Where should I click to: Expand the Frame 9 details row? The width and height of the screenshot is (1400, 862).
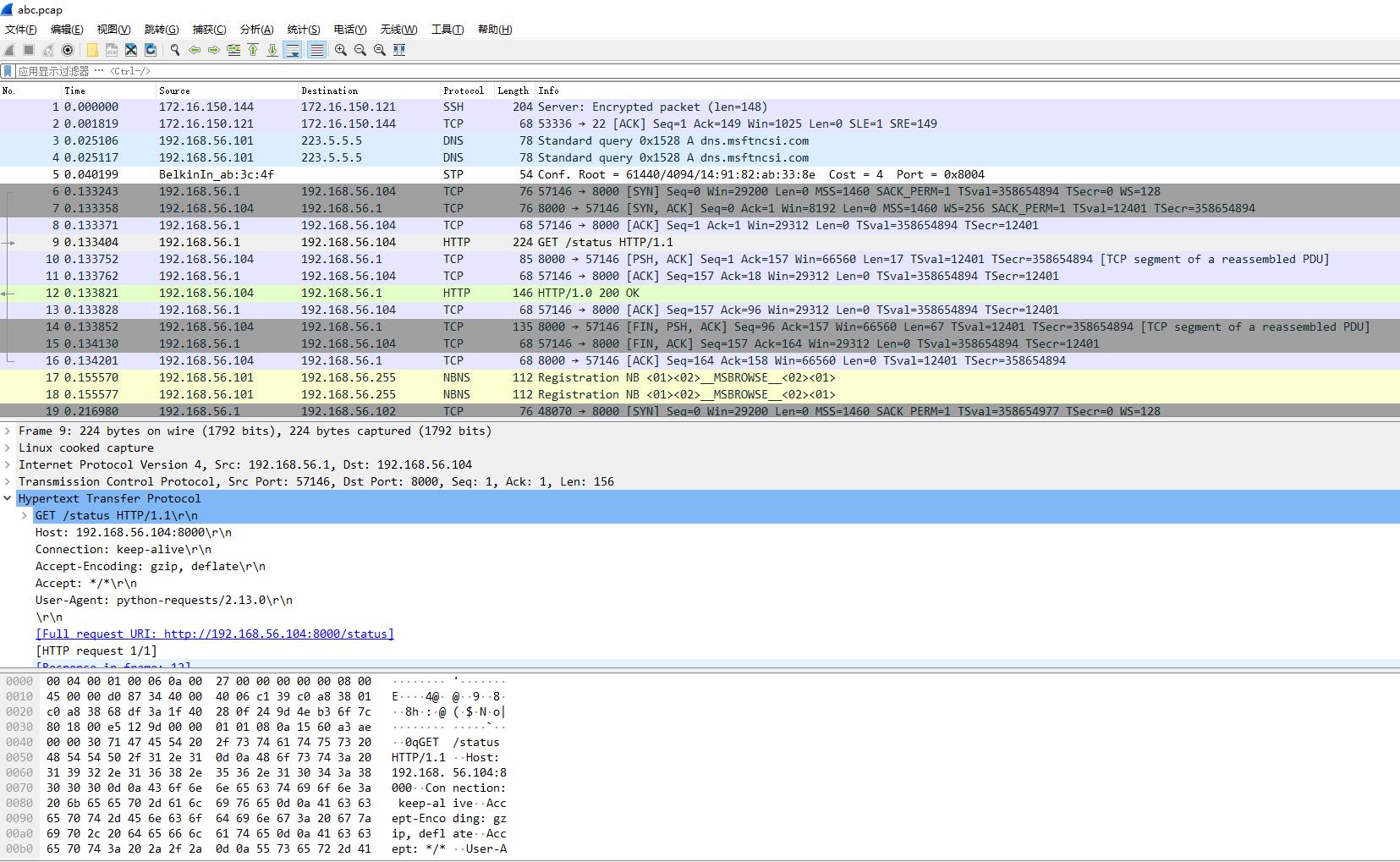[8, 431]
